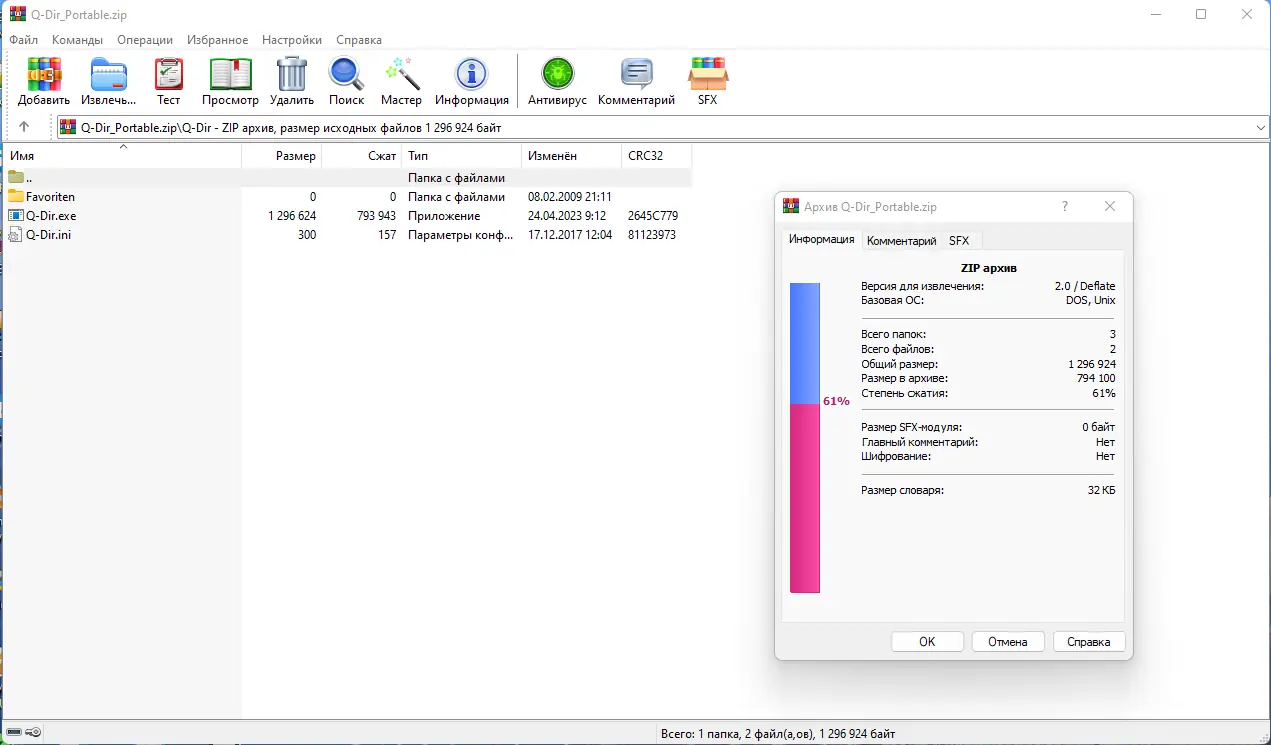The image size is (1271, 745).
Task: Open the Файл menu
Action: 24,40
